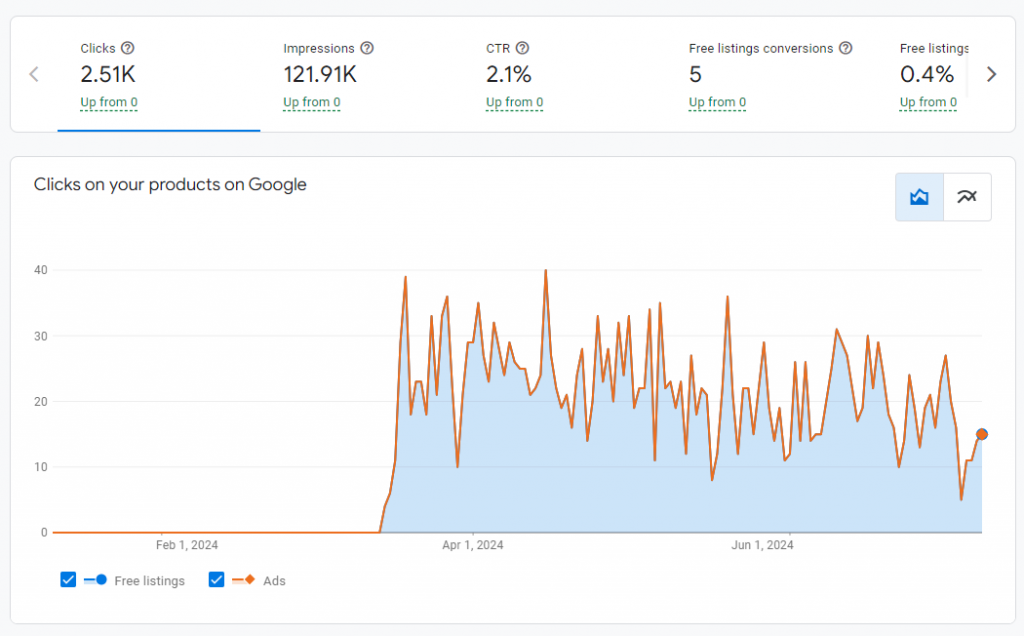Toggle the Ads series checkbox
1024x636 pixels.
pos(217,580)
